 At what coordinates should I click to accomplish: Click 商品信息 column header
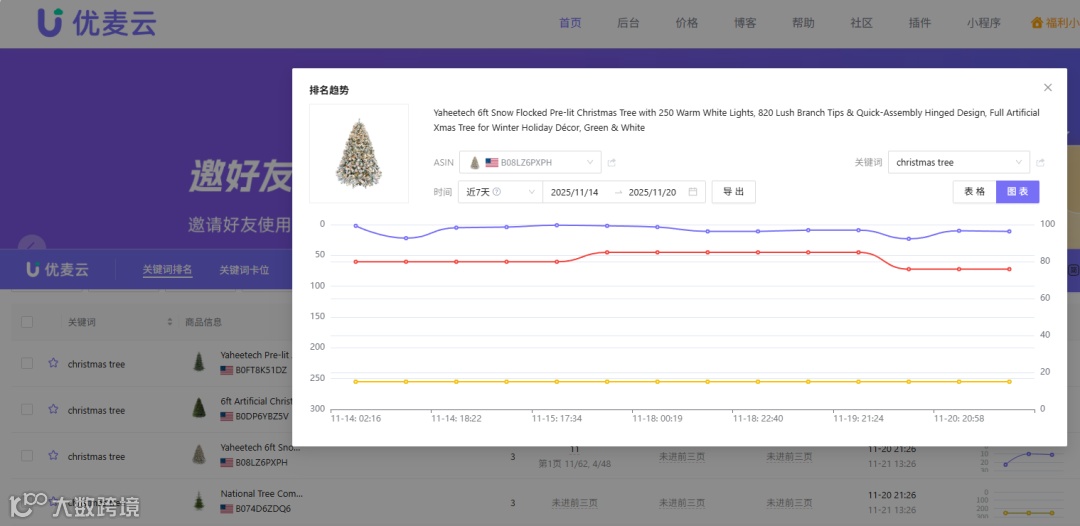203,322
